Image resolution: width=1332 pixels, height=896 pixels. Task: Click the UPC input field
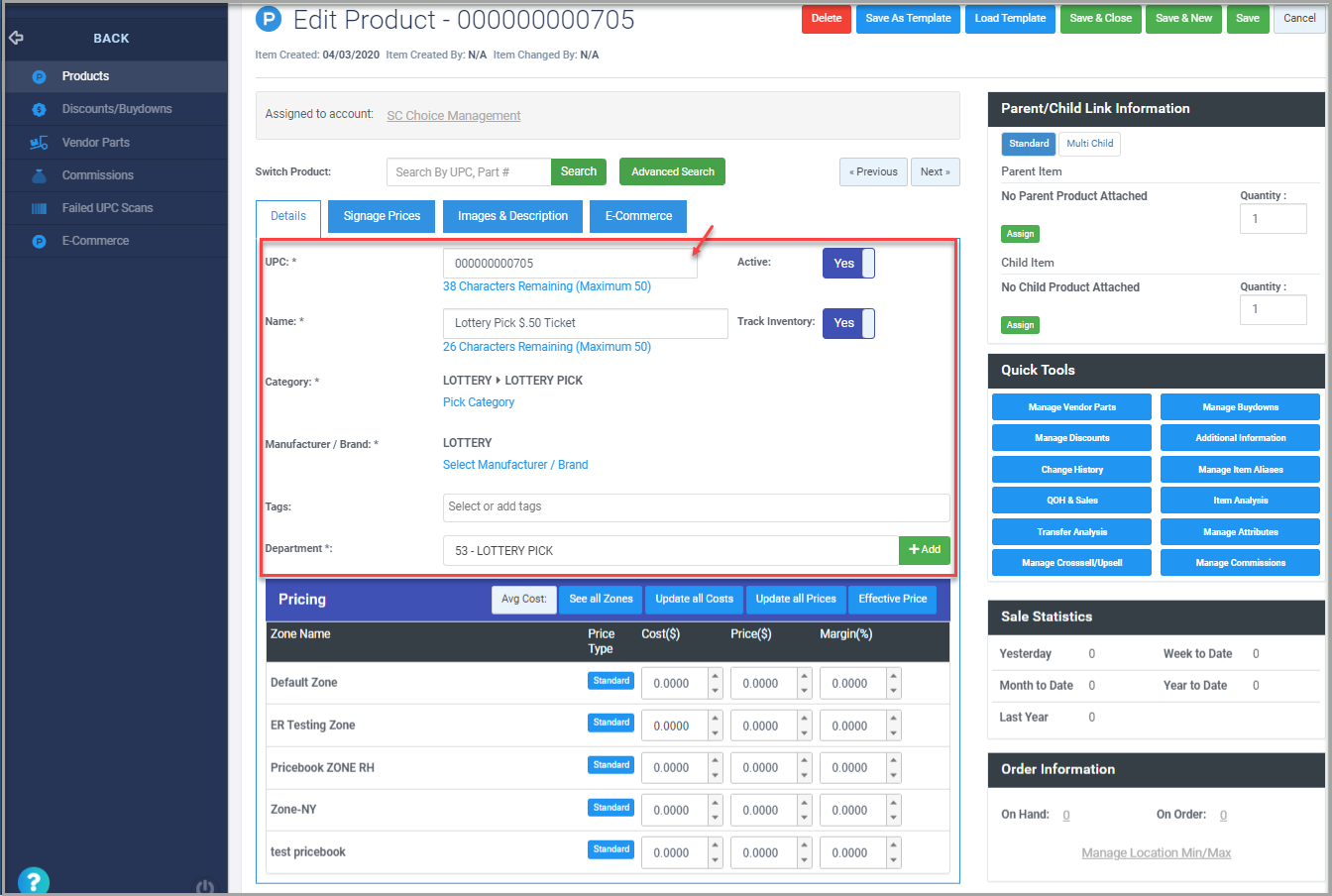pos(570,264)
